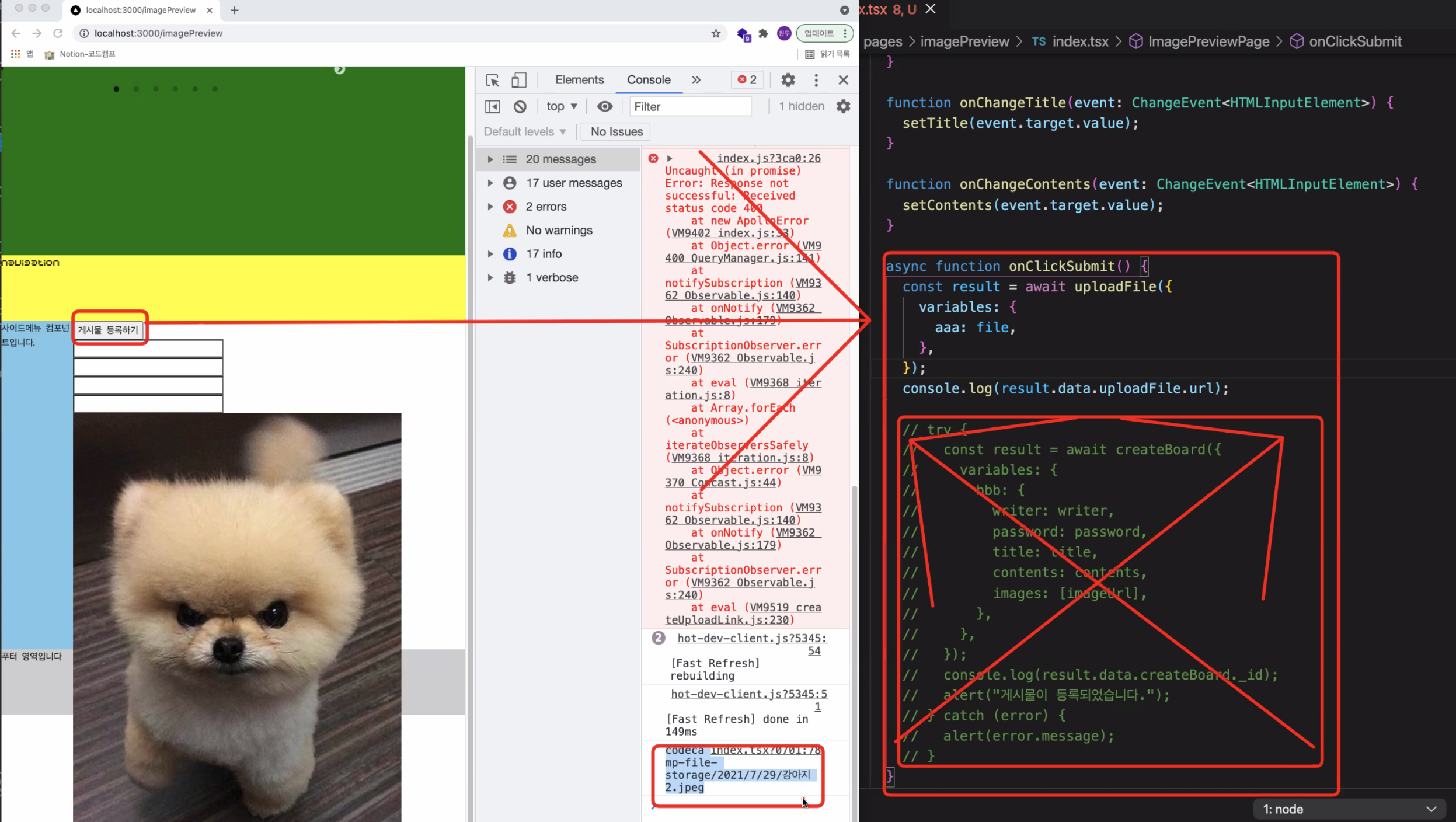Open DevTools three-dot customize menu
The width and height of the screenshot is (1456, 822).
pos(816,80)
